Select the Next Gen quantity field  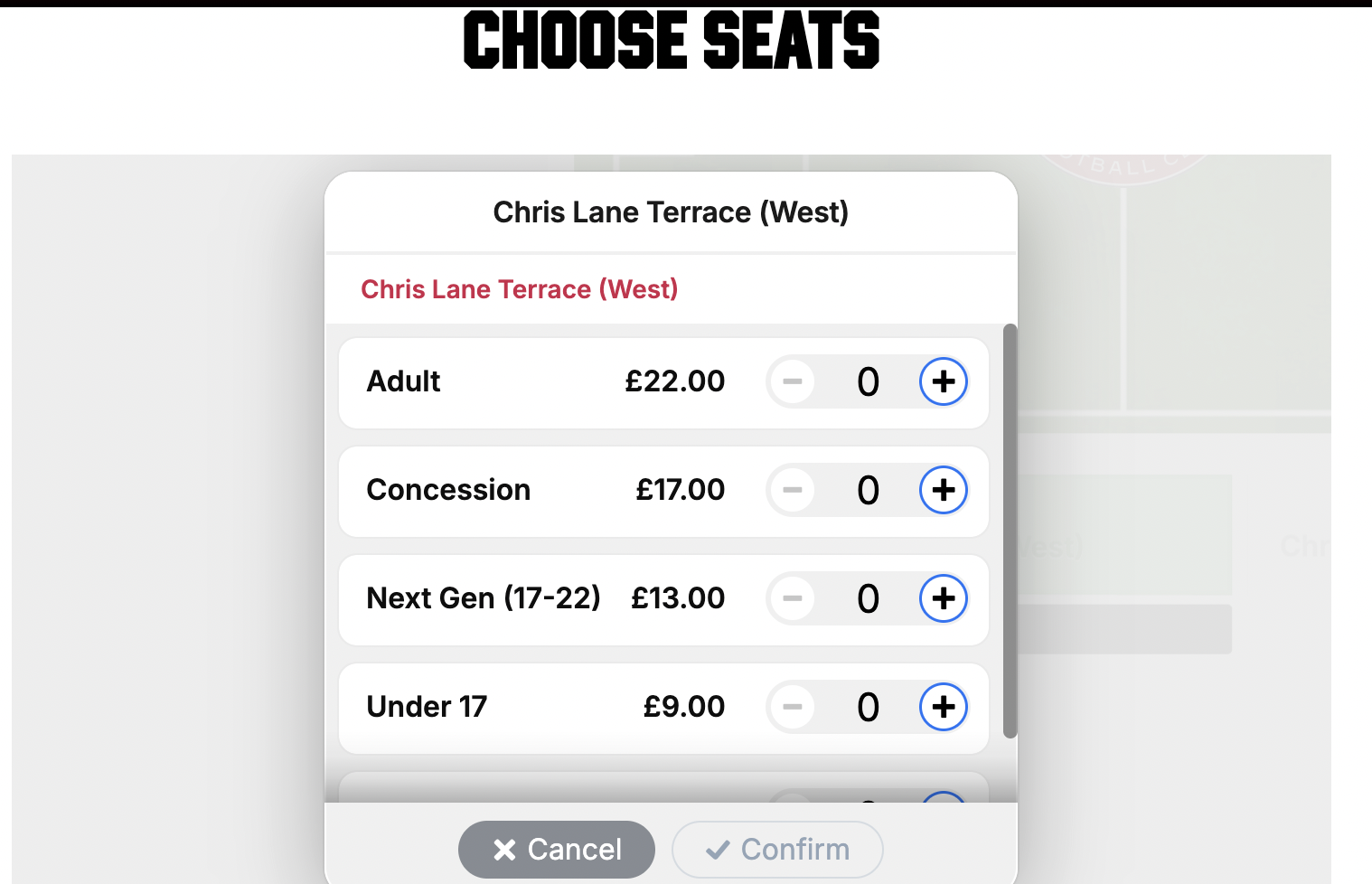click(x=868, y=599)
